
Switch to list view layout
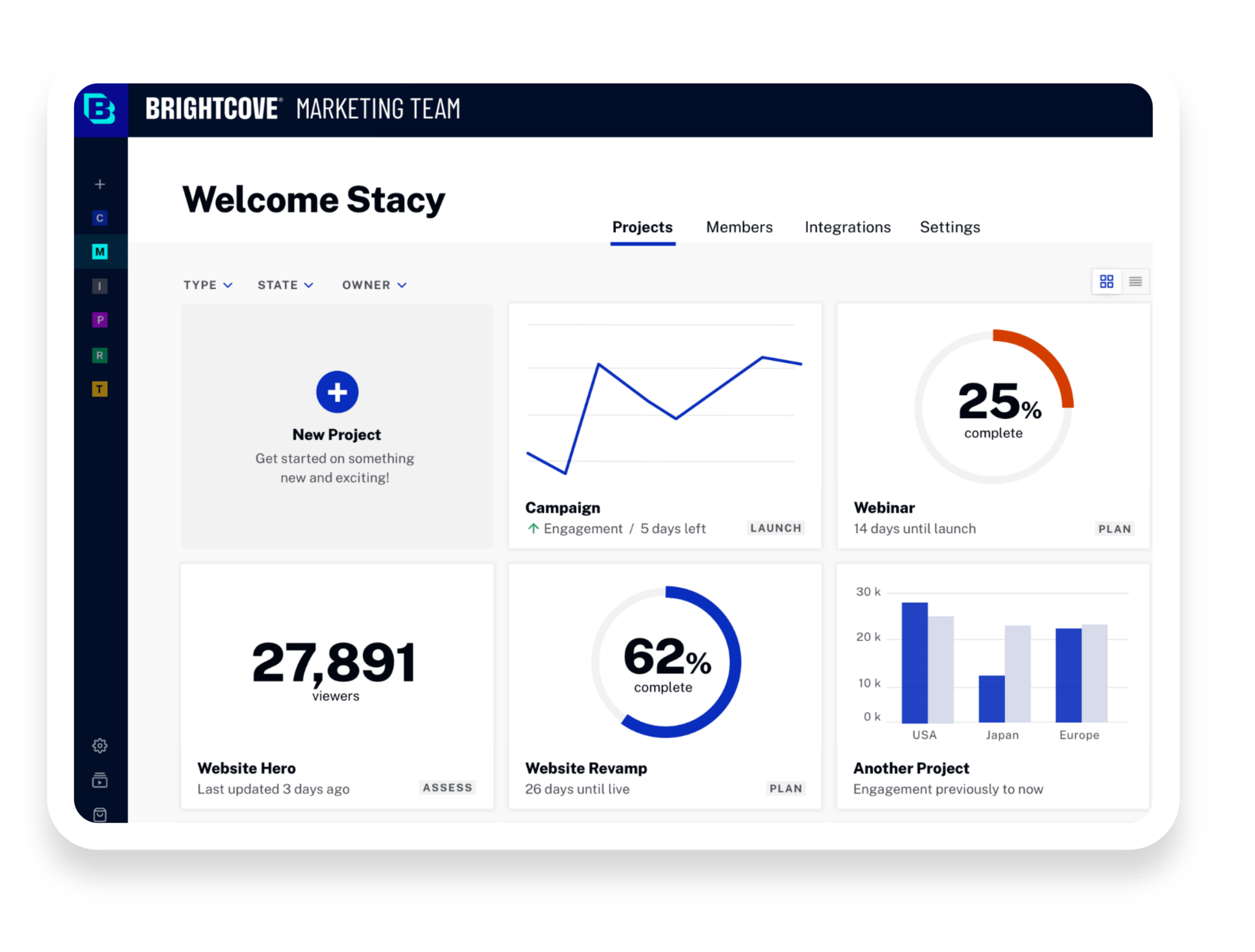(1136, 282)
